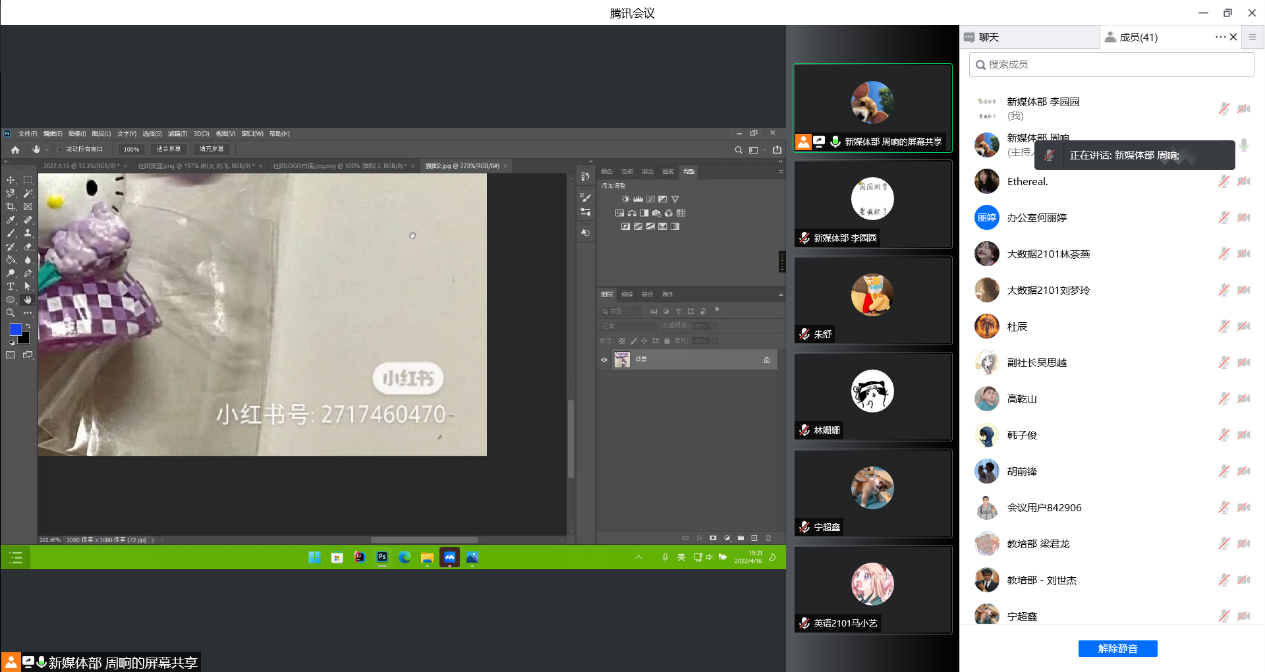Click the 搜索成员 search field

(x=1110, y=64)
